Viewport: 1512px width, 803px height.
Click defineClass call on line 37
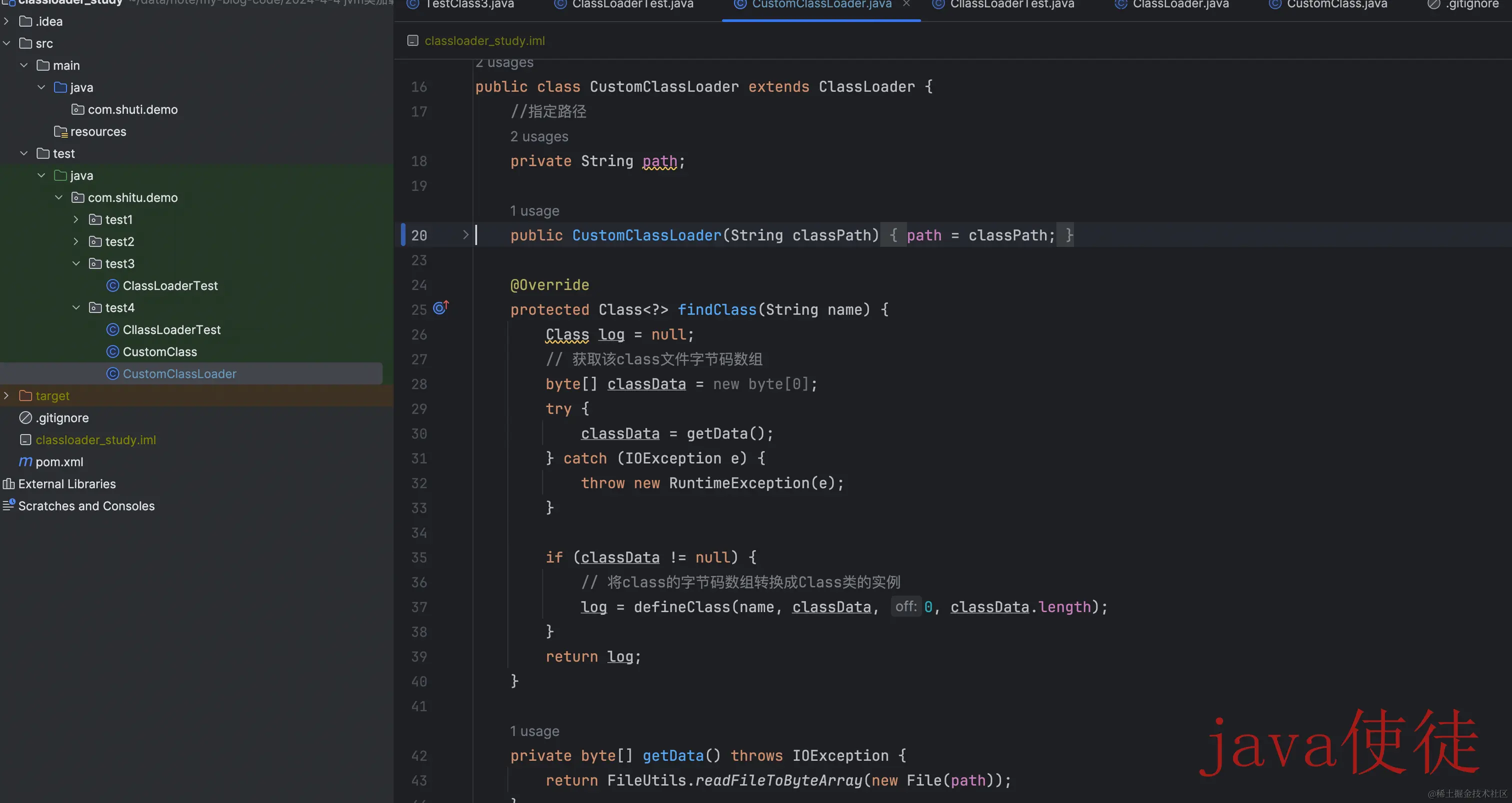tap(682, 606)
